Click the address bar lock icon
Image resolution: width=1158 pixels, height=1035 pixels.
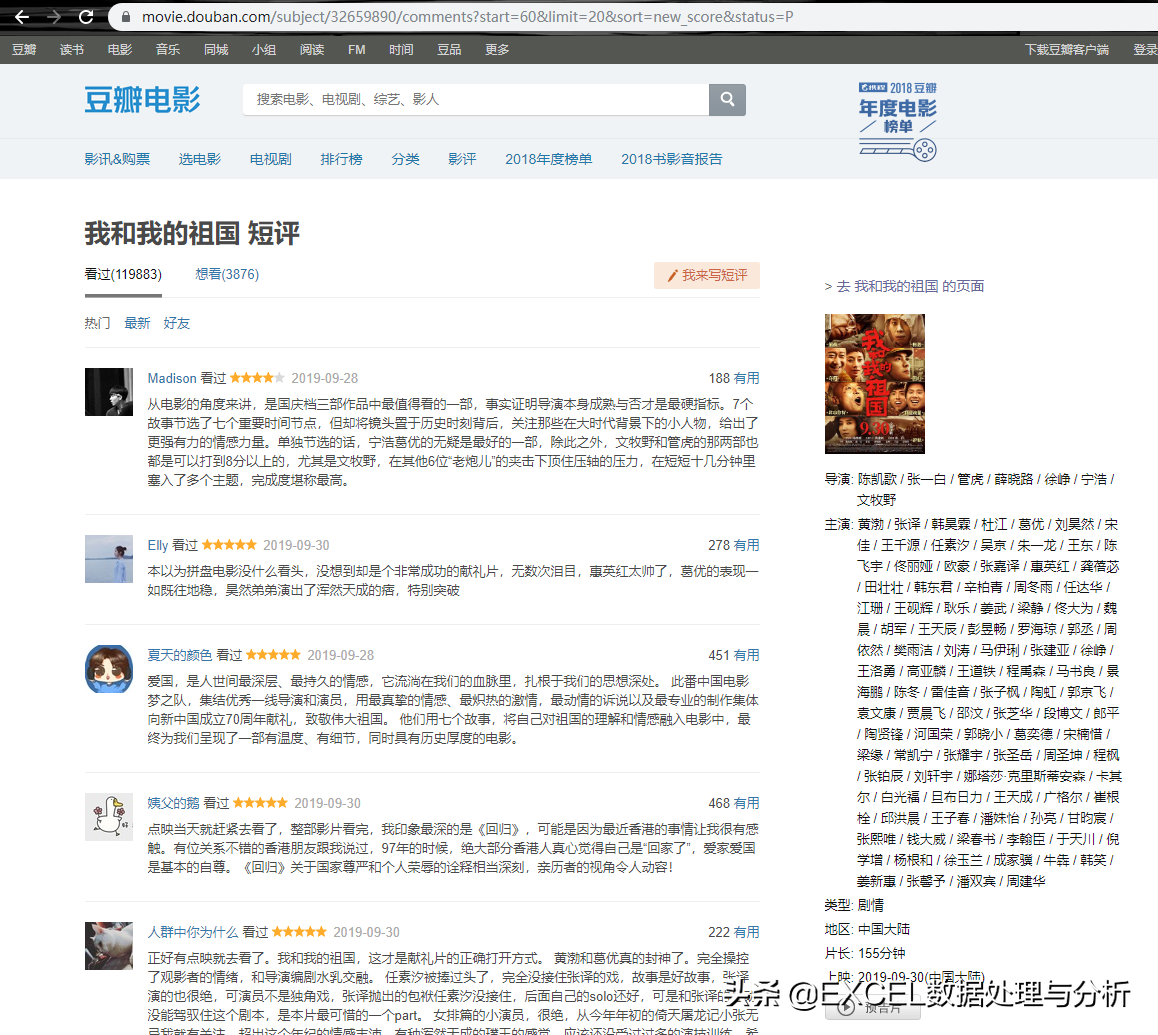click(x=126, y=17)
